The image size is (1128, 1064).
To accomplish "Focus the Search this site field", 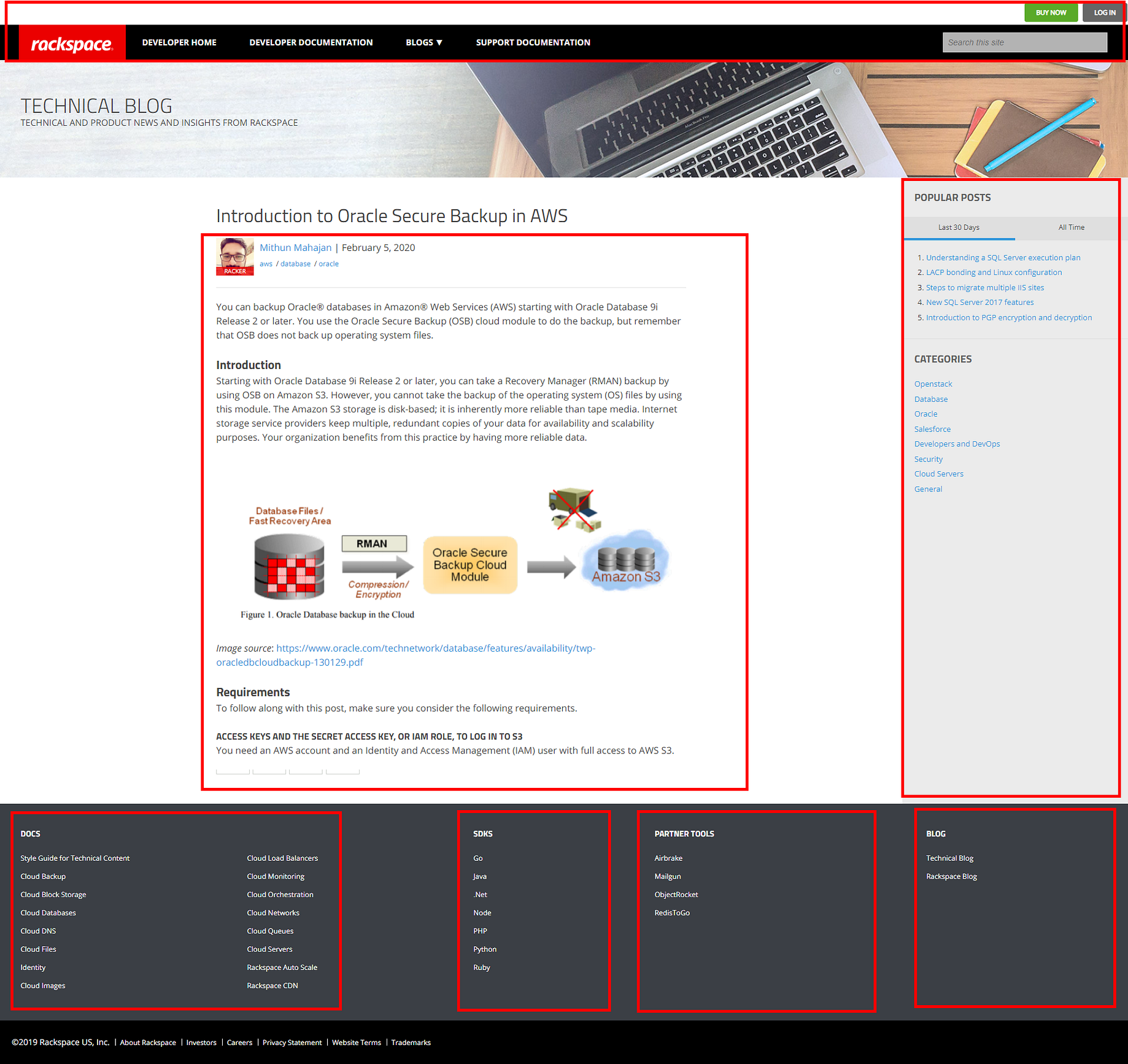I will [x=1025, y=42].
